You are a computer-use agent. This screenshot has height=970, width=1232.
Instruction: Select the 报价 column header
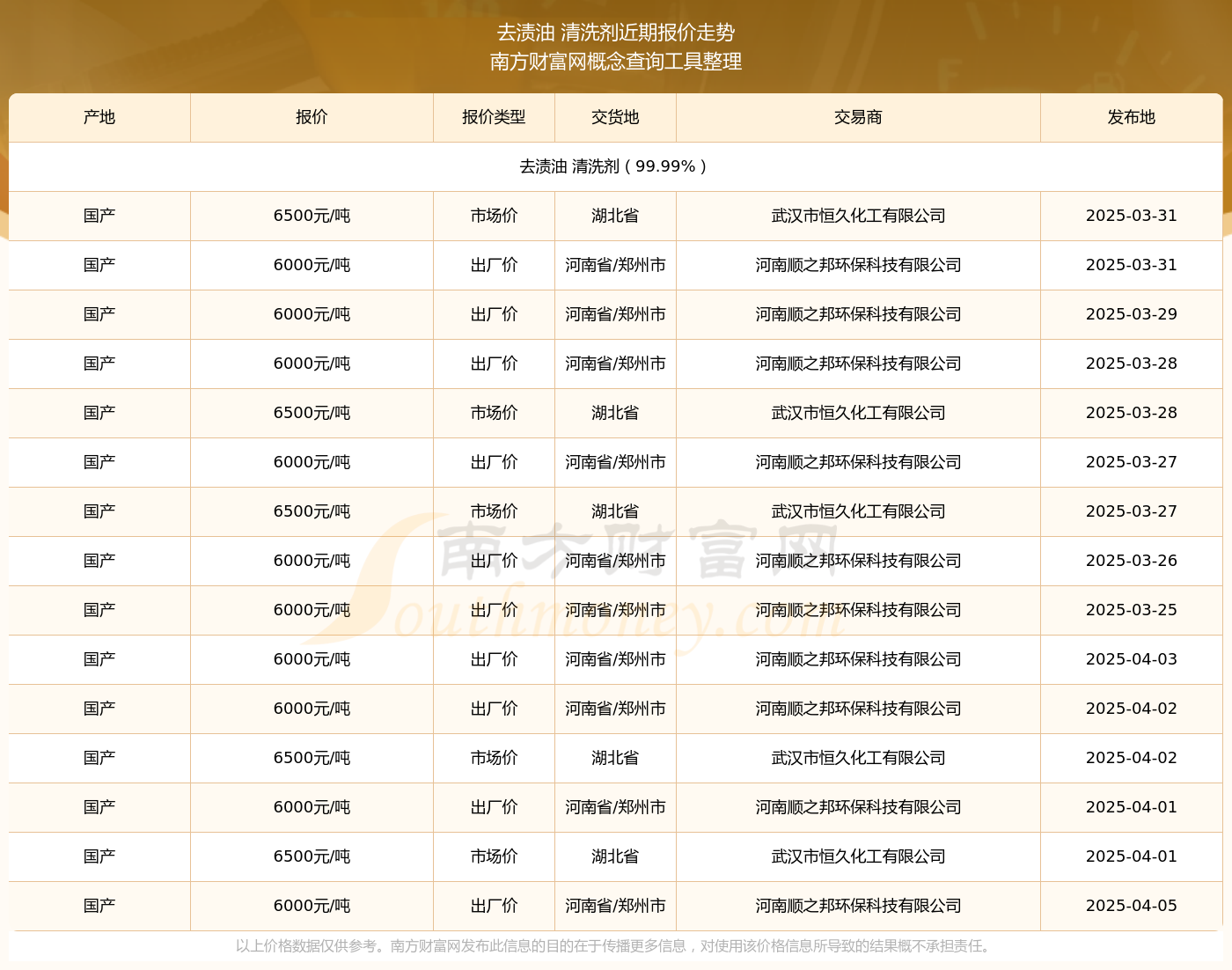pyautogui.click(x=312, y=117)
